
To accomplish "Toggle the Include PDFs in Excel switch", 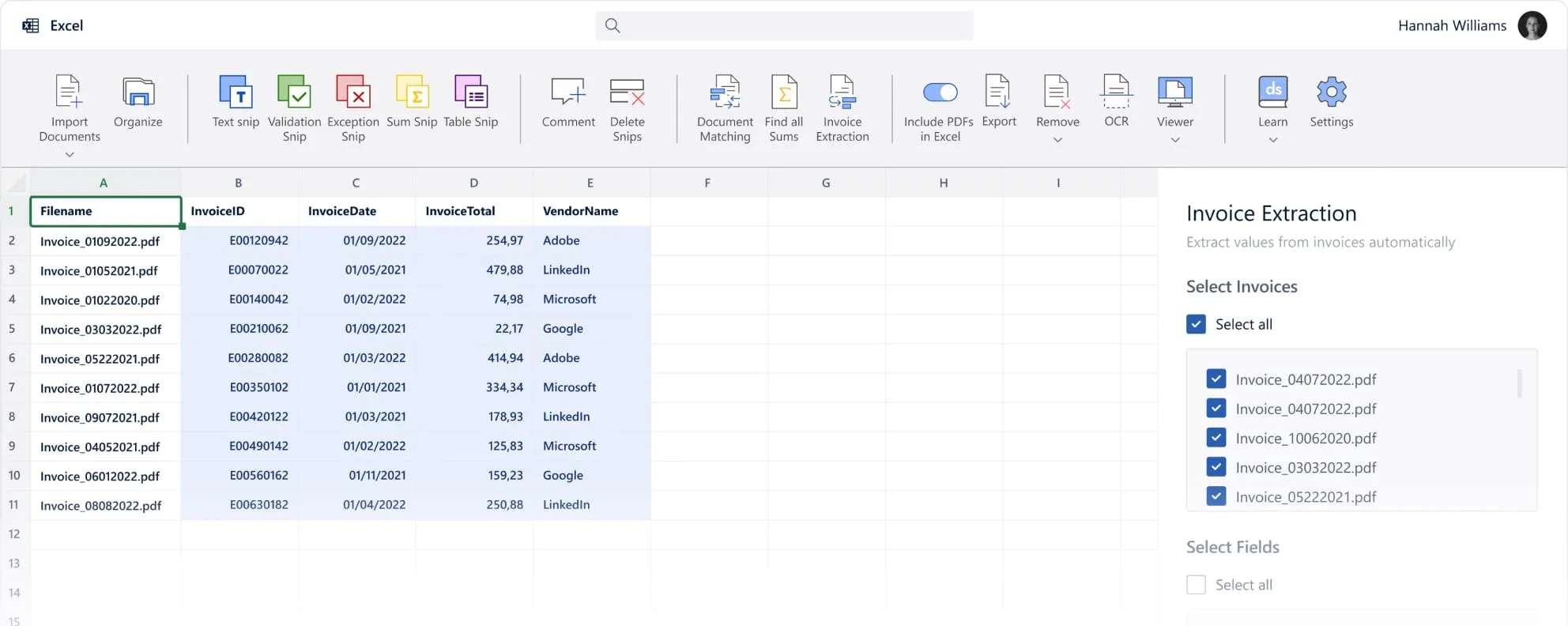I will click(940, 92).
